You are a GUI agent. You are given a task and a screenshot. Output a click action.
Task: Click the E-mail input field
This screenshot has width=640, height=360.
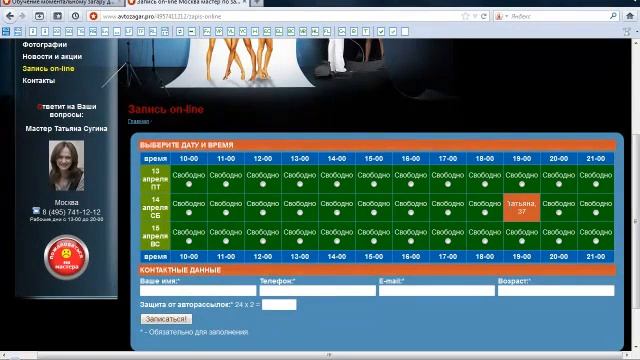437,290
